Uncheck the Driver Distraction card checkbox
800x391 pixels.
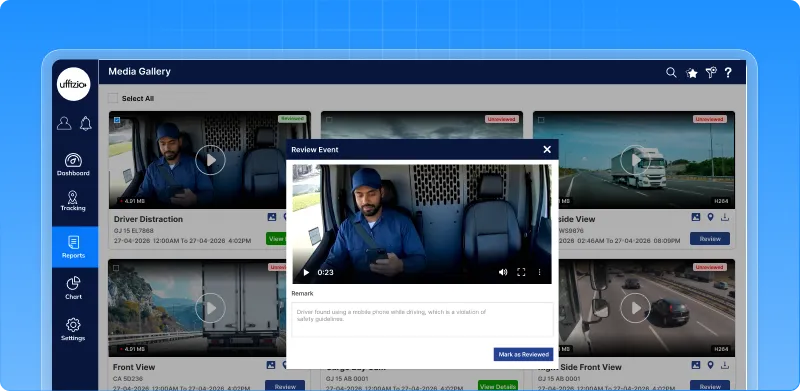[x=117, y=120]
